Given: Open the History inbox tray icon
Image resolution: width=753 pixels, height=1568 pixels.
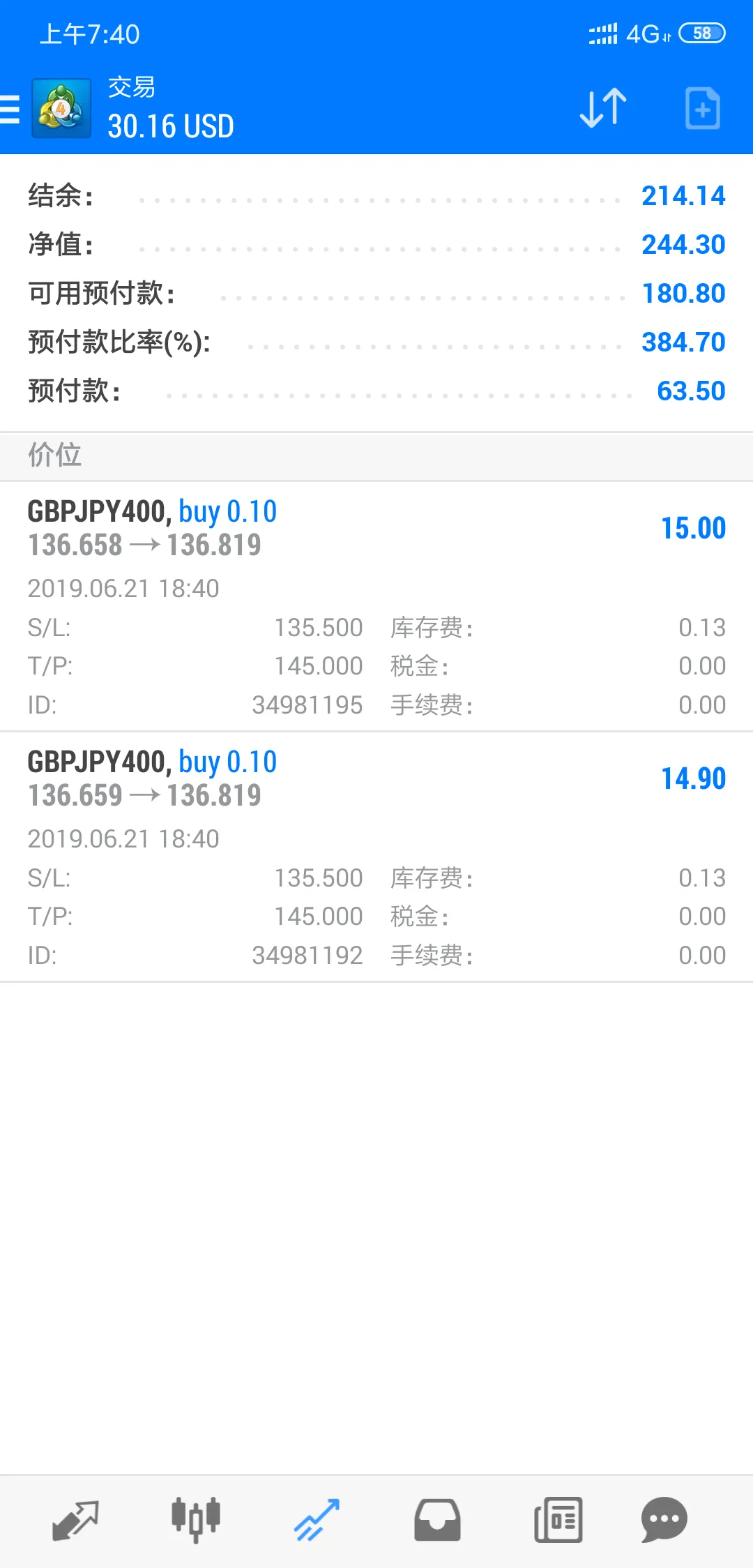Looking at the screenshot, I should 437,1520.
